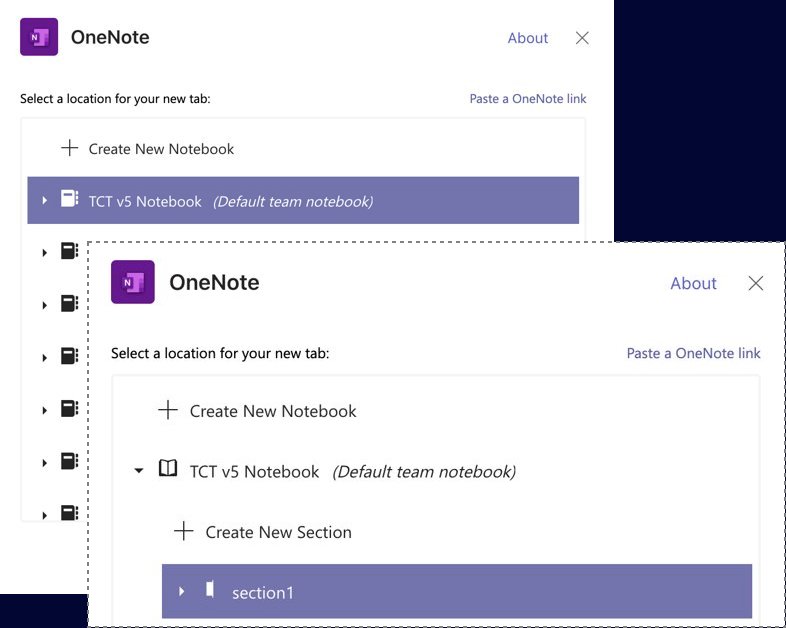Close the foreground OneNote dialog
The height and width of the screenshot is (628, 786).
(x=756, y=283)
